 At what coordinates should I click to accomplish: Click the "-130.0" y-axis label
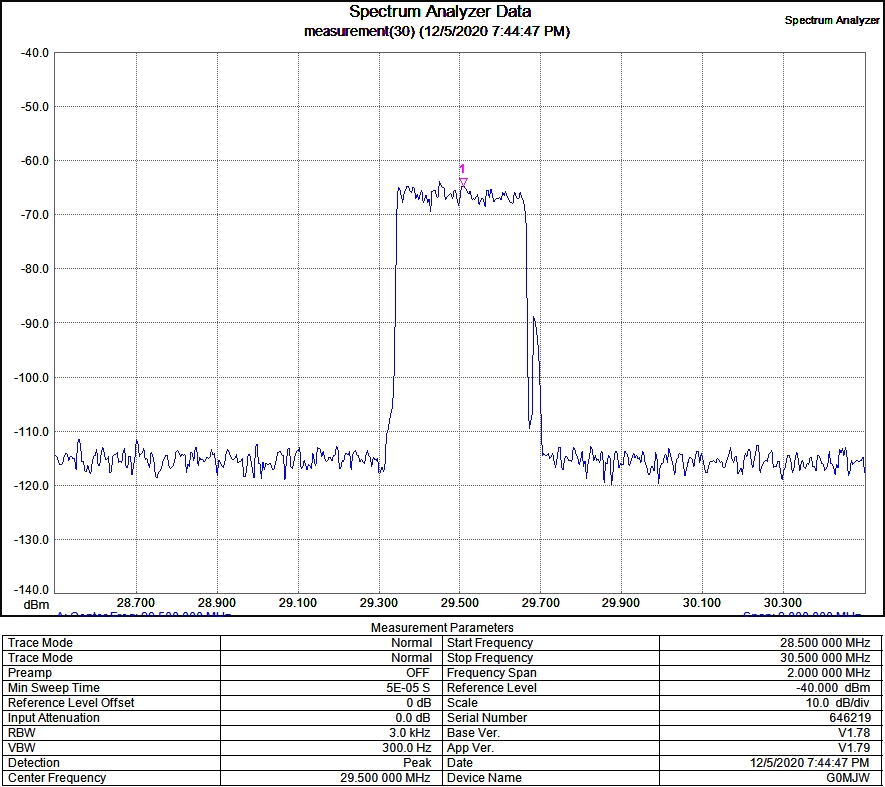tap(32, 540)
